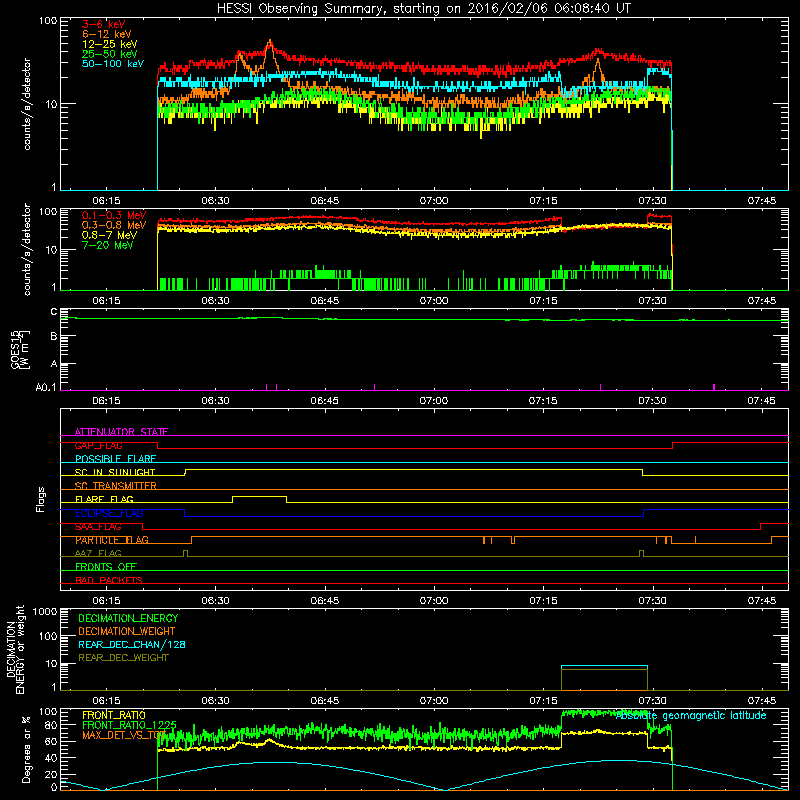The height and width of the screenshot is (800, 800).
Task: Click the HESSI Observing Summary plot title
Action: coord(423,9)
